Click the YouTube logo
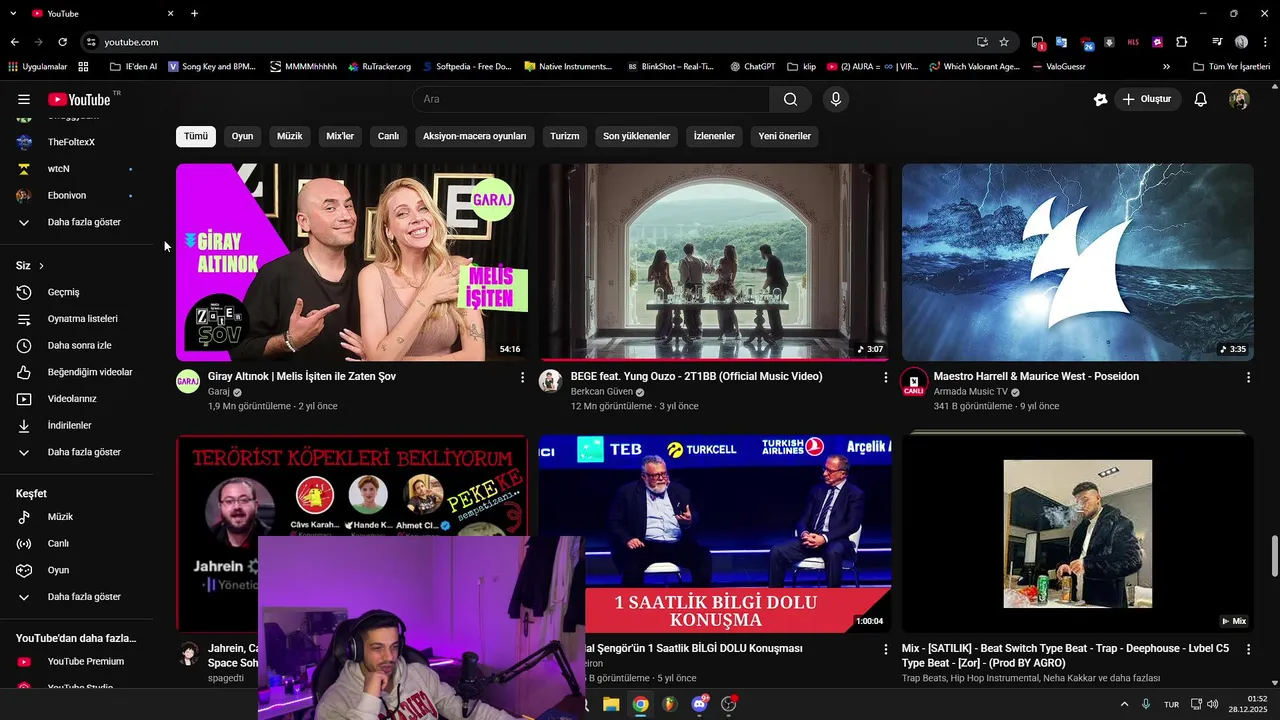 [x=78, y=99]
